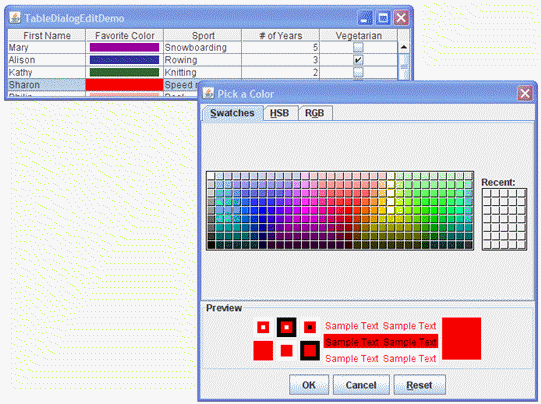Viewport: 541px width, 404px height.
Task: Click Mary's purple favorite color cell
Action: (124, 47)
